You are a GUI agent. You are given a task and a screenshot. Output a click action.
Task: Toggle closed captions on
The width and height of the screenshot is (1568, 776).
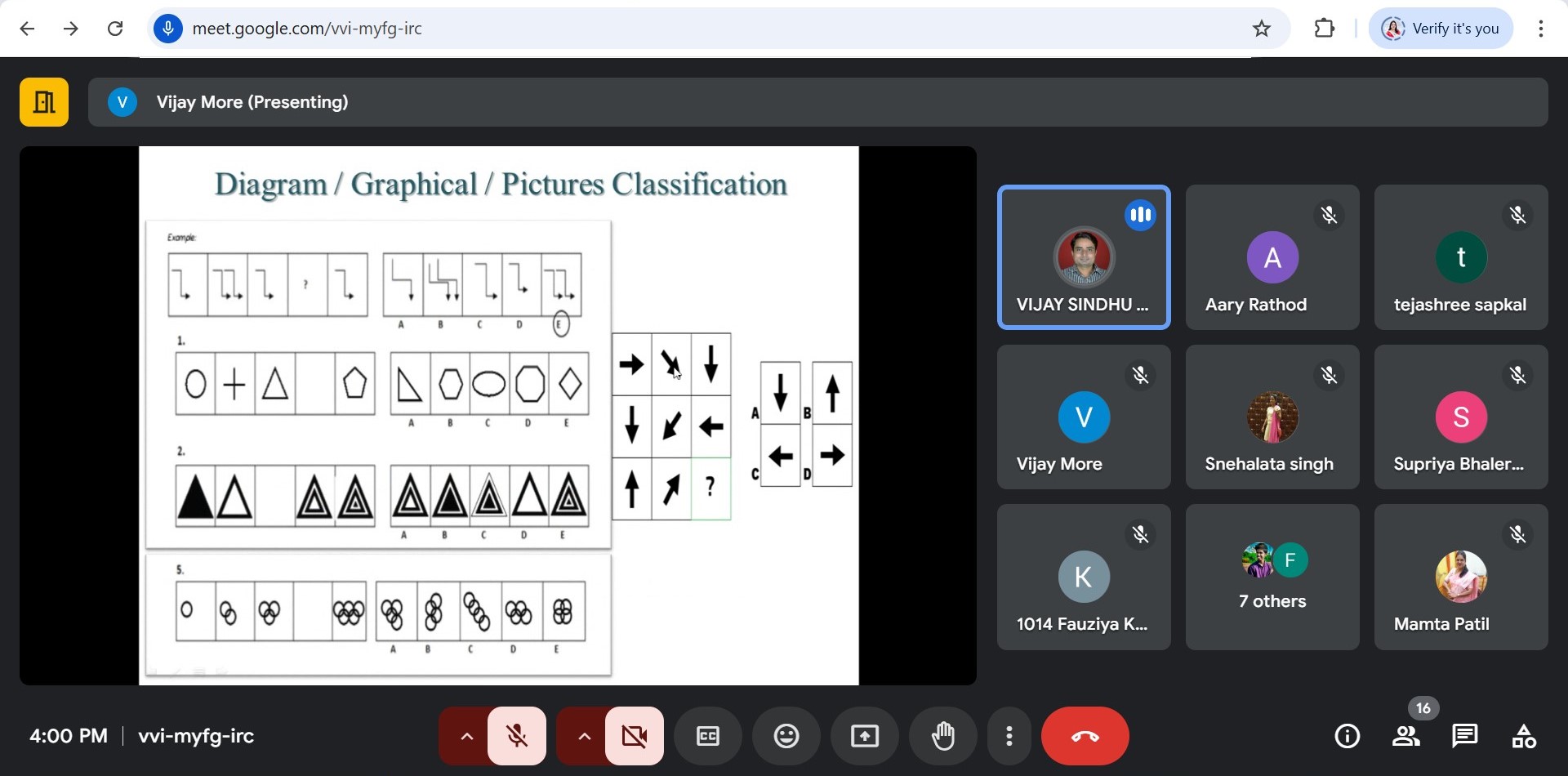click(708, 736)
